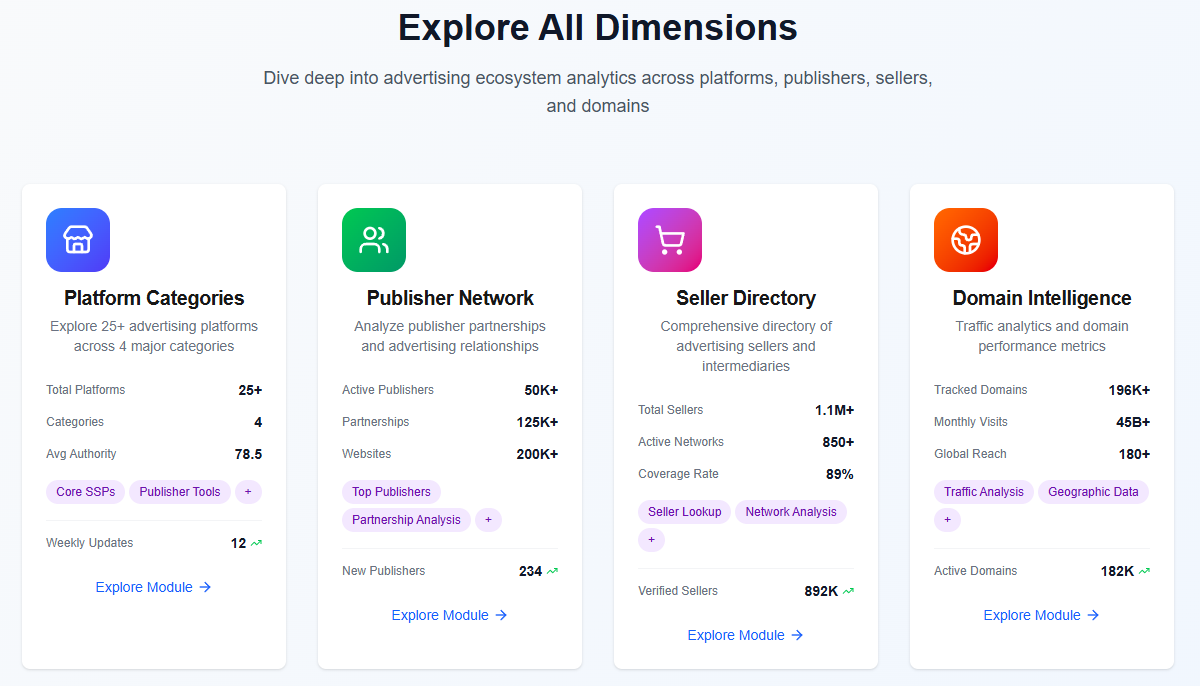Click the Seller Lookup pill
1200x686 pixels.
click(684, 511)
